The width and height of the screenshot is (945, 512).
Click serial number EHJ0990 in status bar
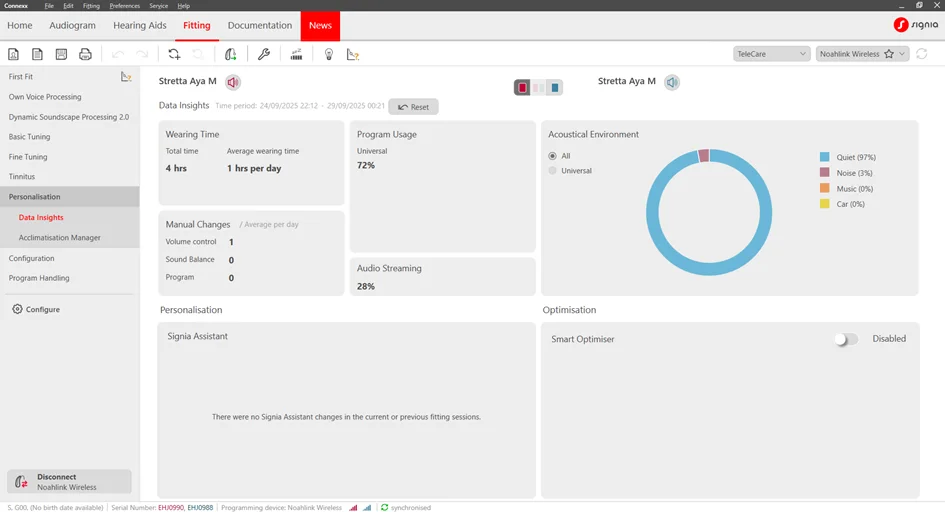pyautogui.click(x=171, y=508)
